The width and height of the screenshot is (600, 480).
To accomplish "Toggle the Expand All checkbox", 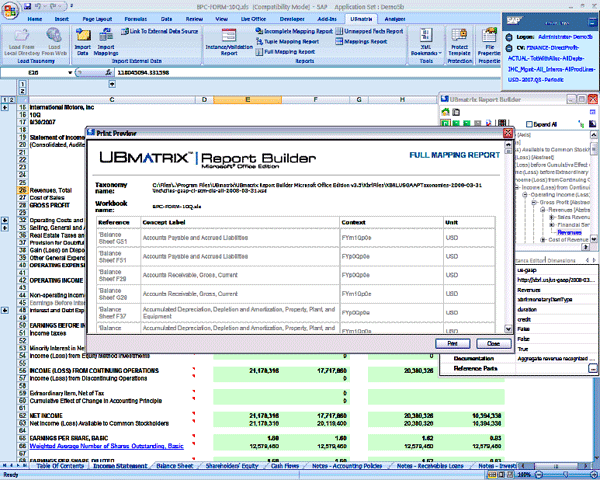I will tap(530, 123).
